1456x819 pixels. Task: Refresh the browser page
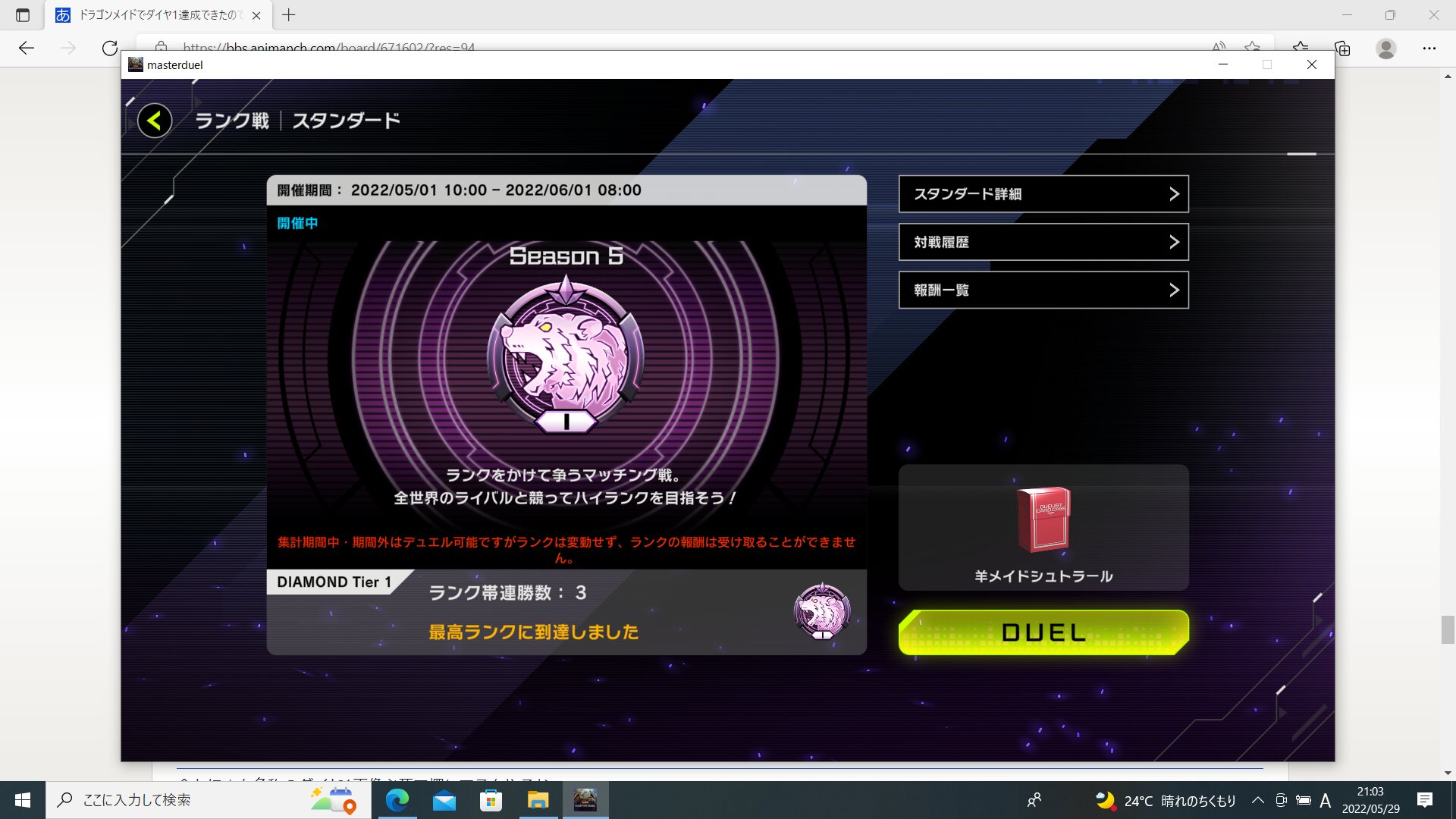coord(110,49)
